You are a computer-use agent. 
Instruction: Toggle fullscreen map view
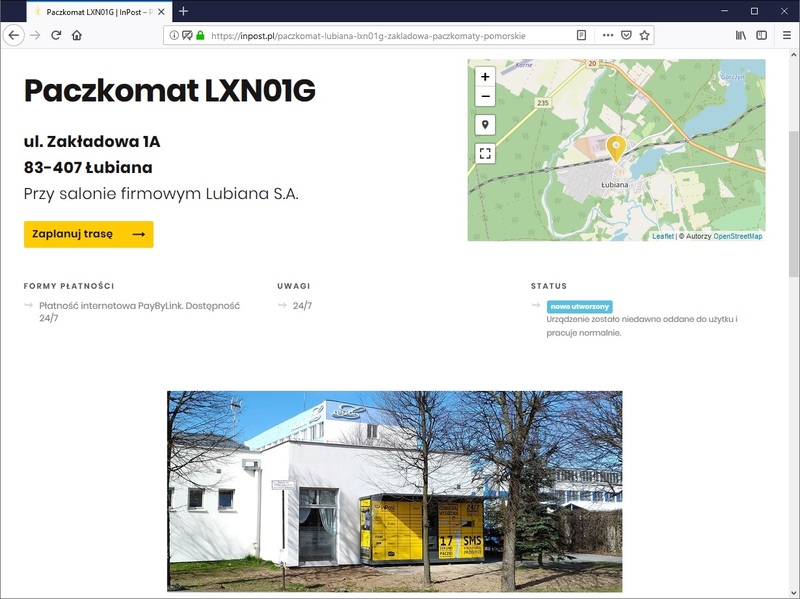[485, 153]
